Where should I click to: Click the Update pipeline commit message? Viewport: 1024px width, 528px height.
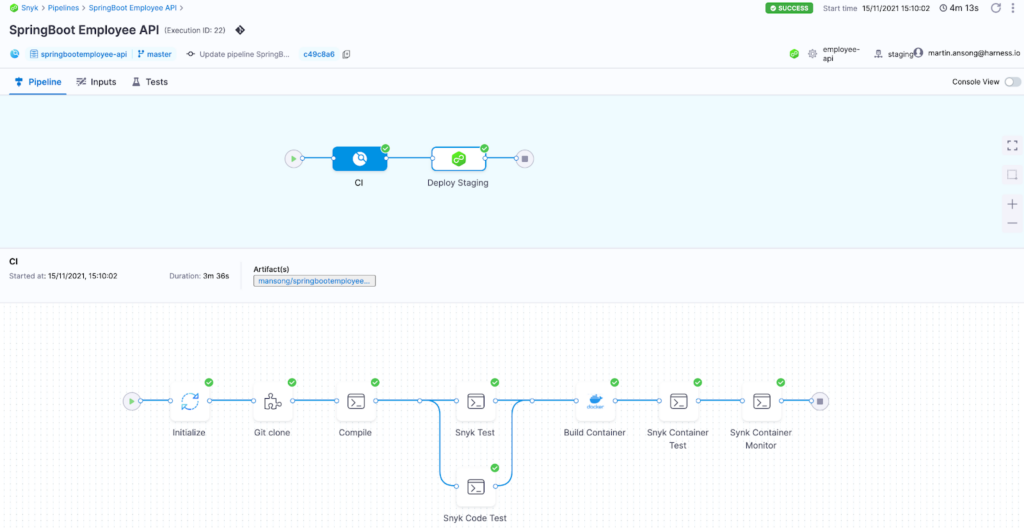(244, 54)
